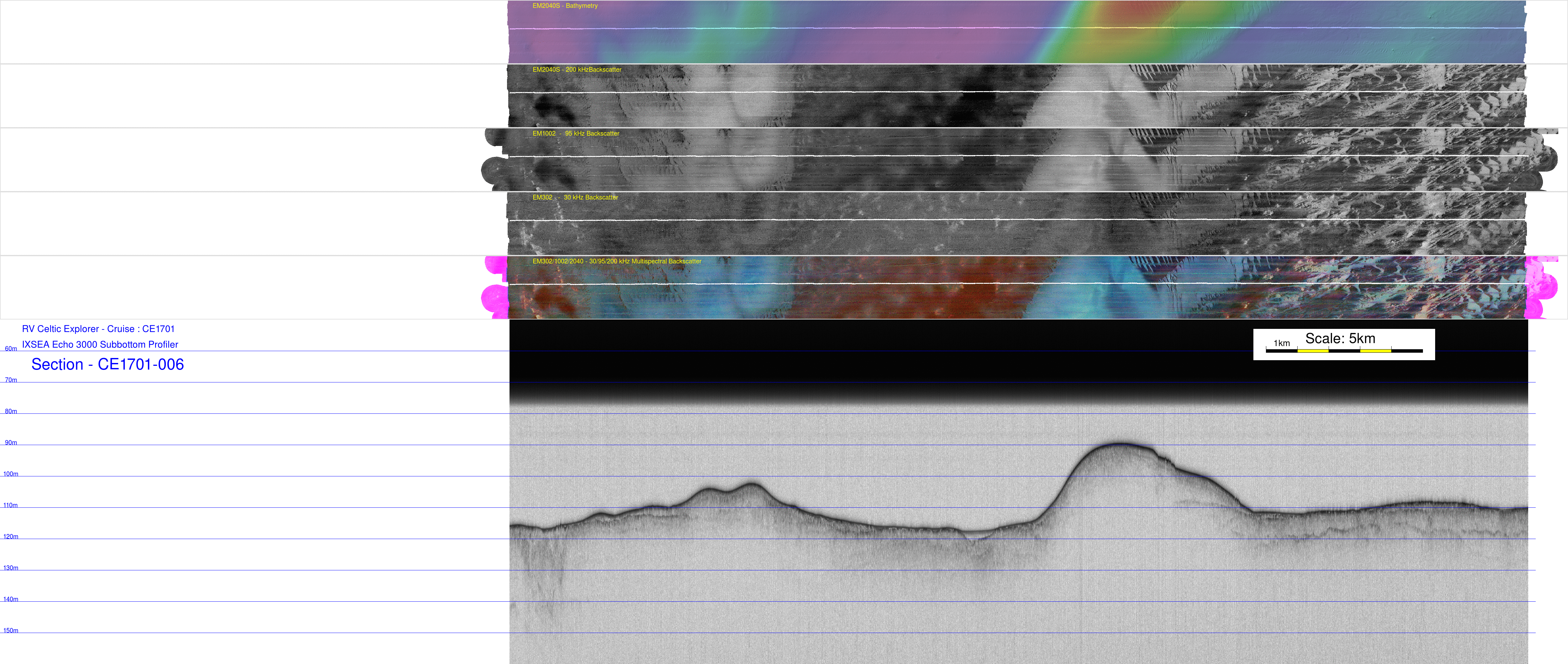The image size is (1568, 664).
Task: Click IXSEA Echo 3000 Subbottom Profiler text
Action: (x=100, y=345)
